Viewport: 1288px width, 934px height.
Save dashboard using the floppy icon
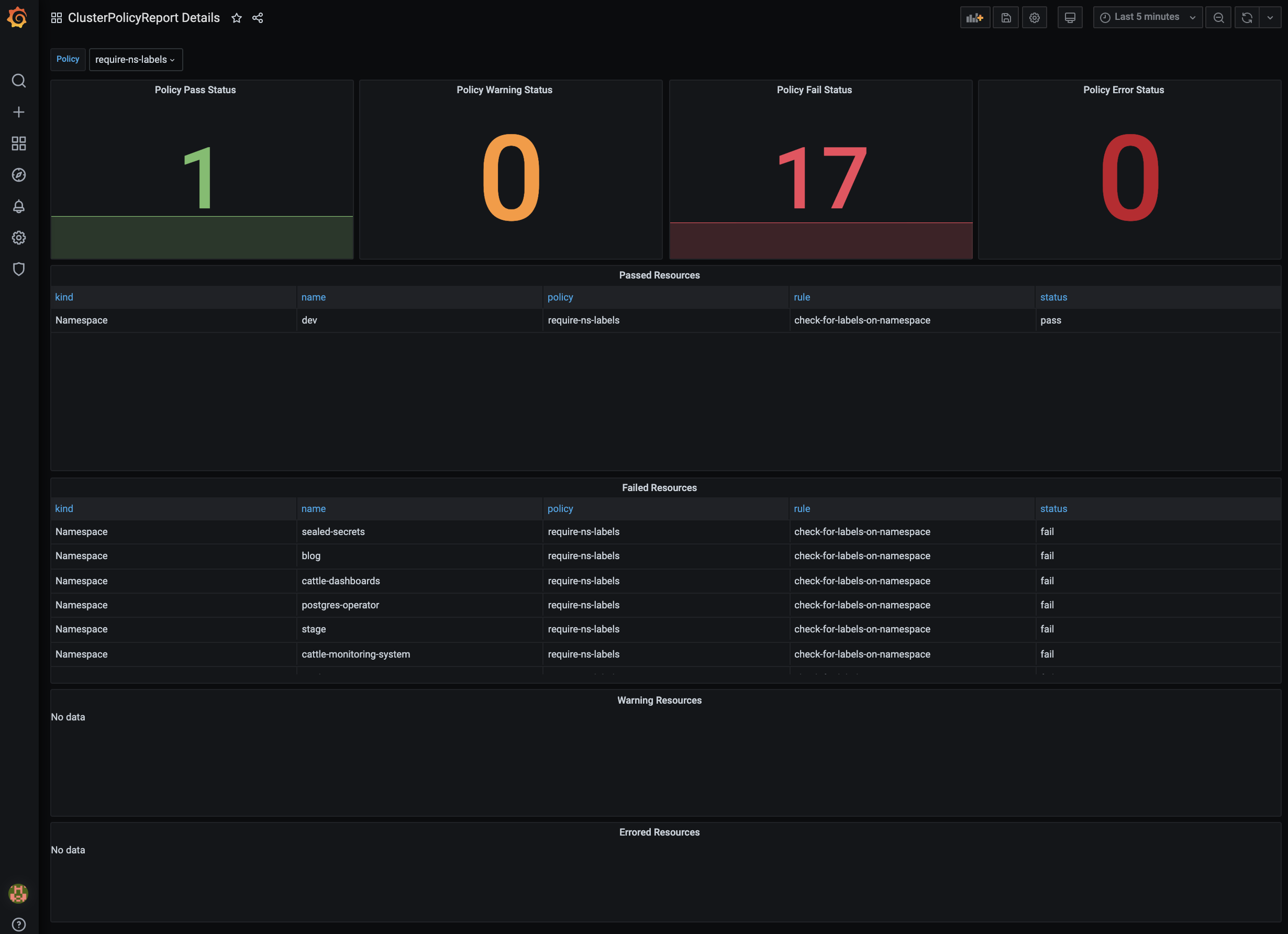[x=1006, y=18]
